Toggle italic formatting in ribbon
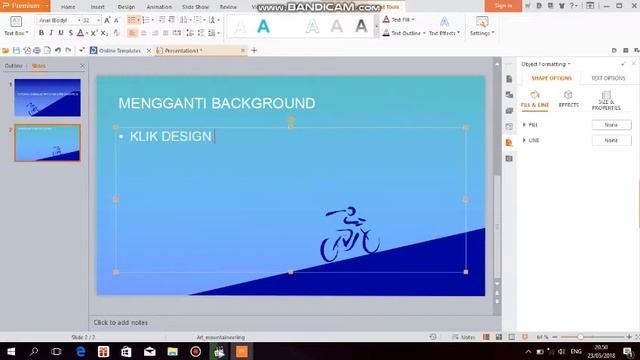 click(x=51, y=33)
